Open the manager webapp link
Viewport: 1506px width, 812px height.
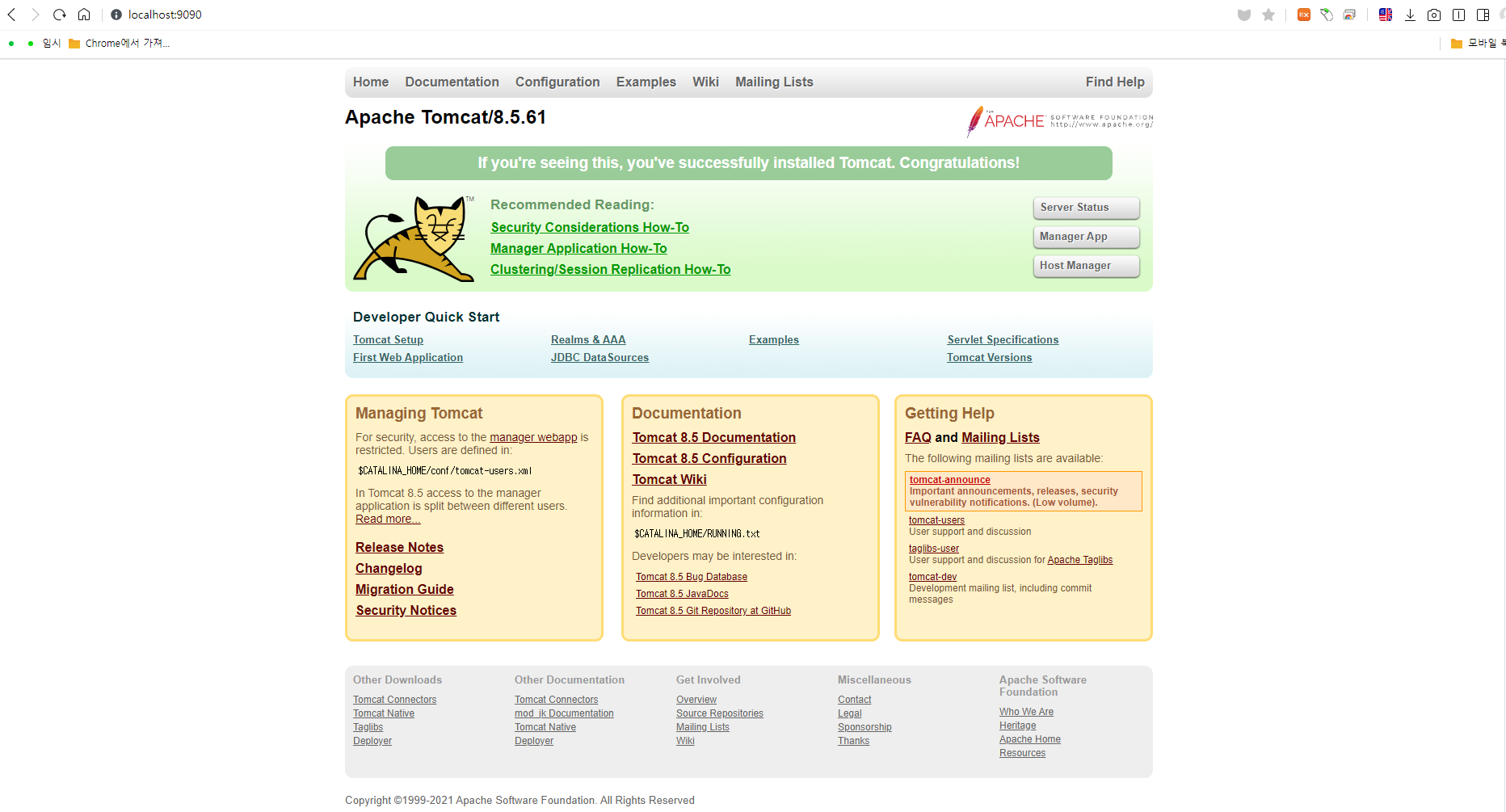click(x=533, y=437)
